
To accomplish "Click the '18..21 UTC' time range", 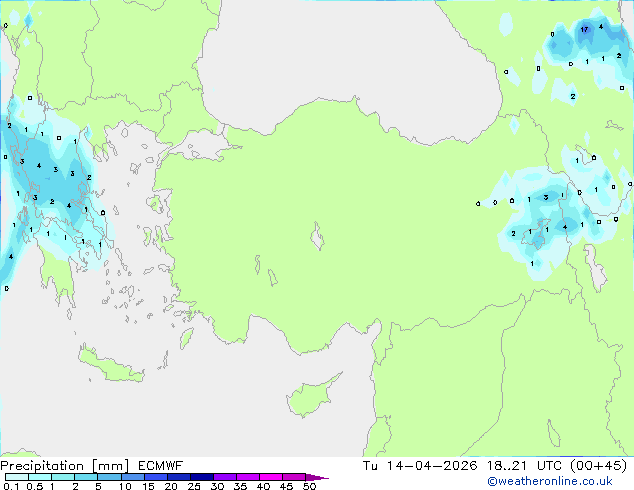I will 524,466.
